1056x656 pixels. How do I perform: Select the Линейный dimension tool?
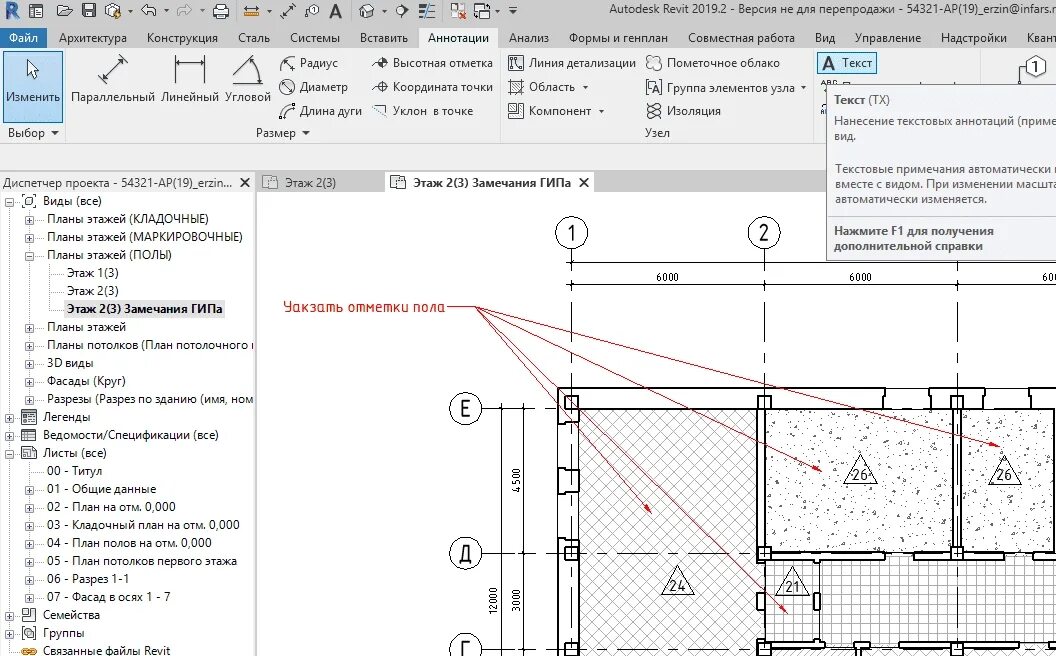(x=189, y=79)
